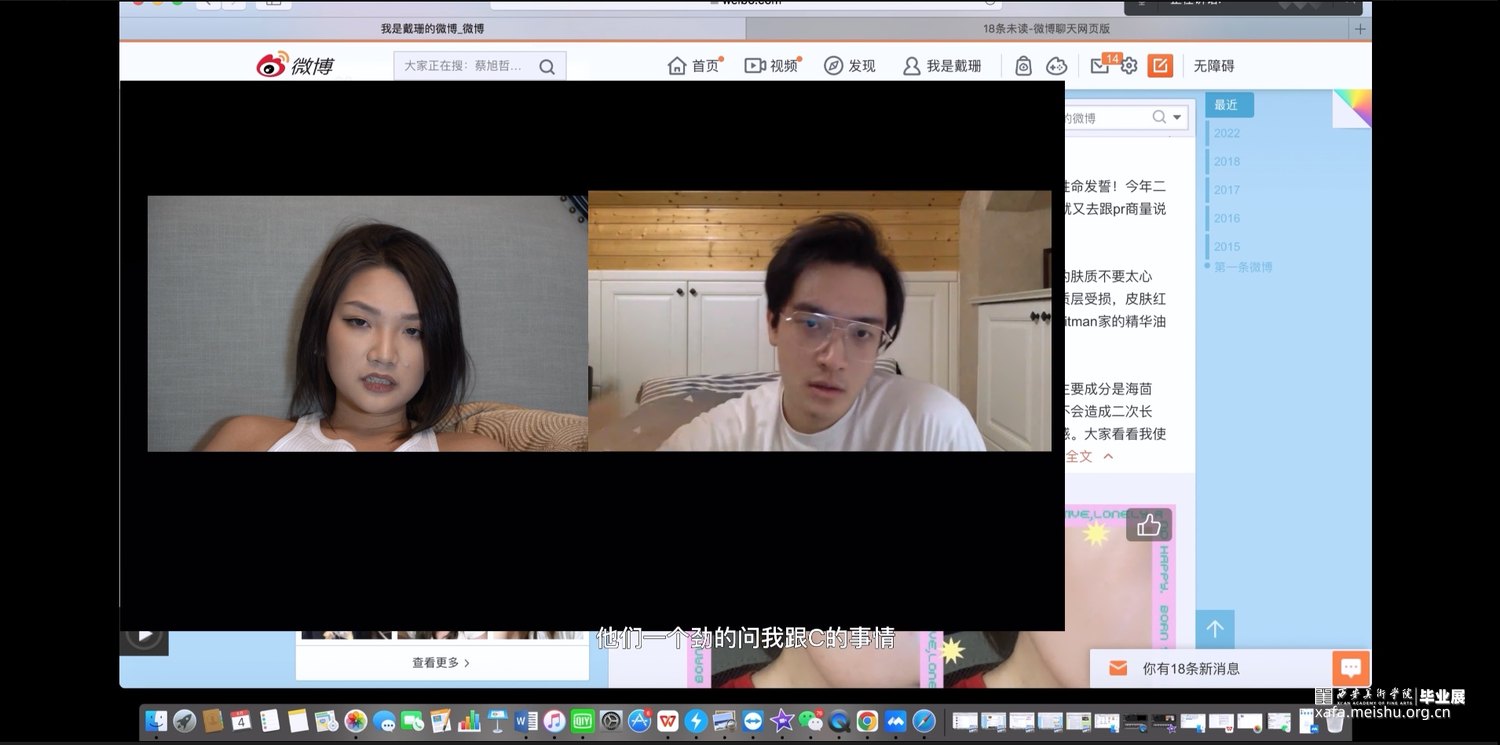1500x745 pixels.
Task: Open Google Chrome from the Dock
Action: (x=867, y=721)
